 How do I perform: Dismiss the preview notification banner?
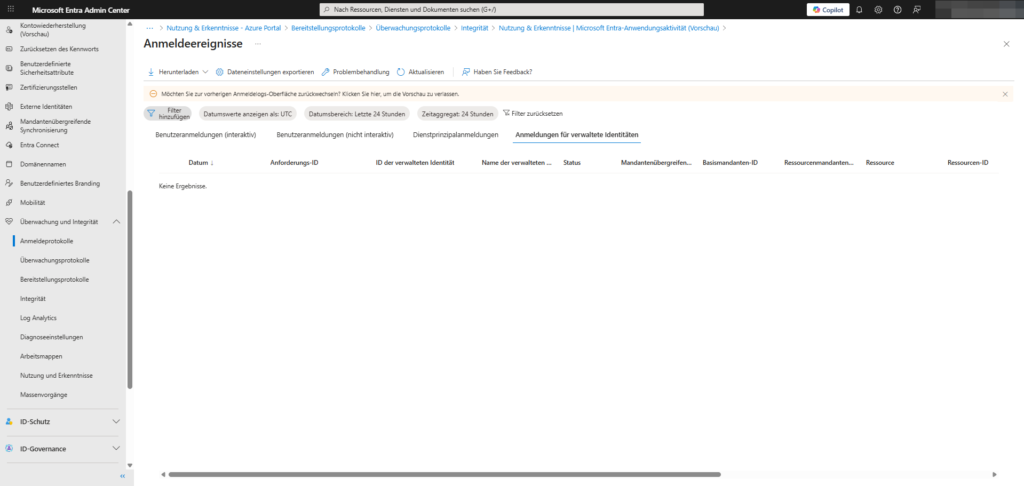pos(1005,93)
